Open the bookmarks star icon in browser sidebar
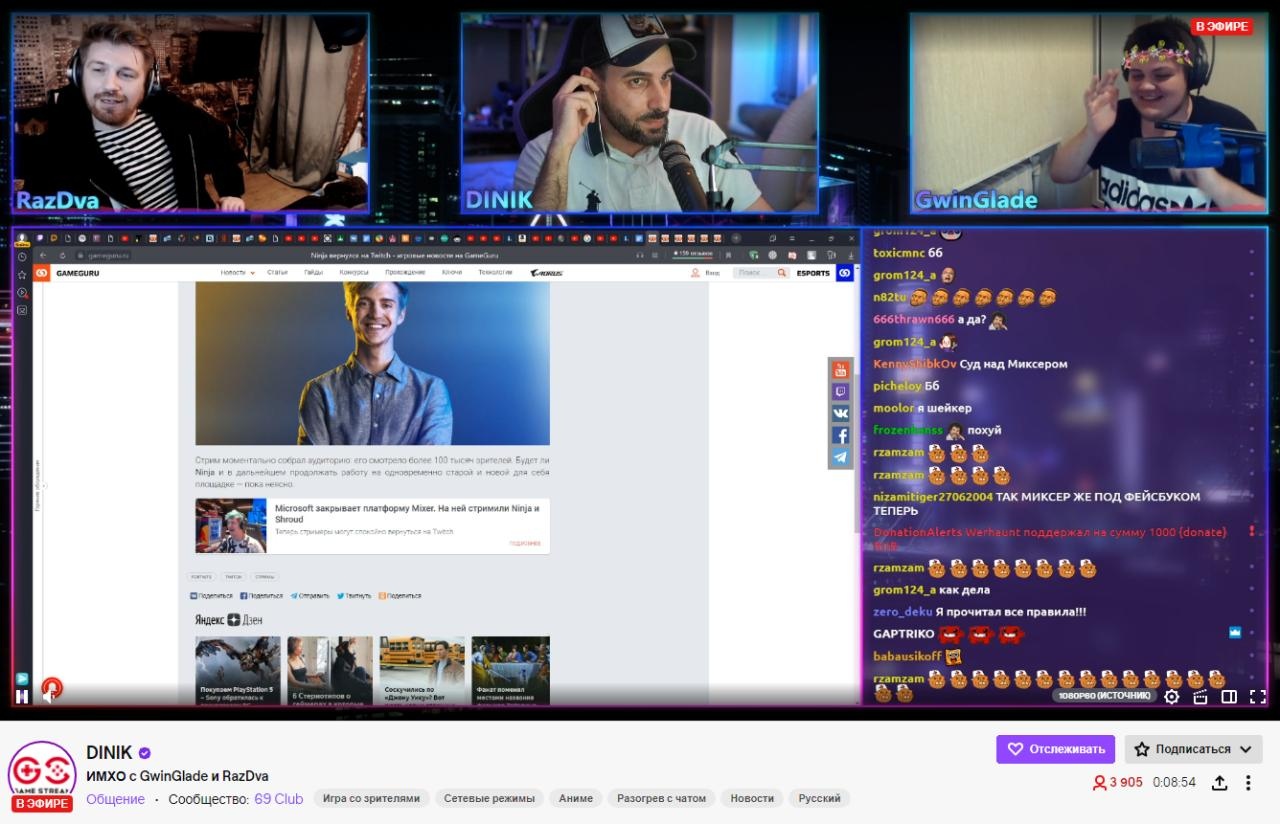The width and height of the screenshot is (1280, 824). [22, 274]
